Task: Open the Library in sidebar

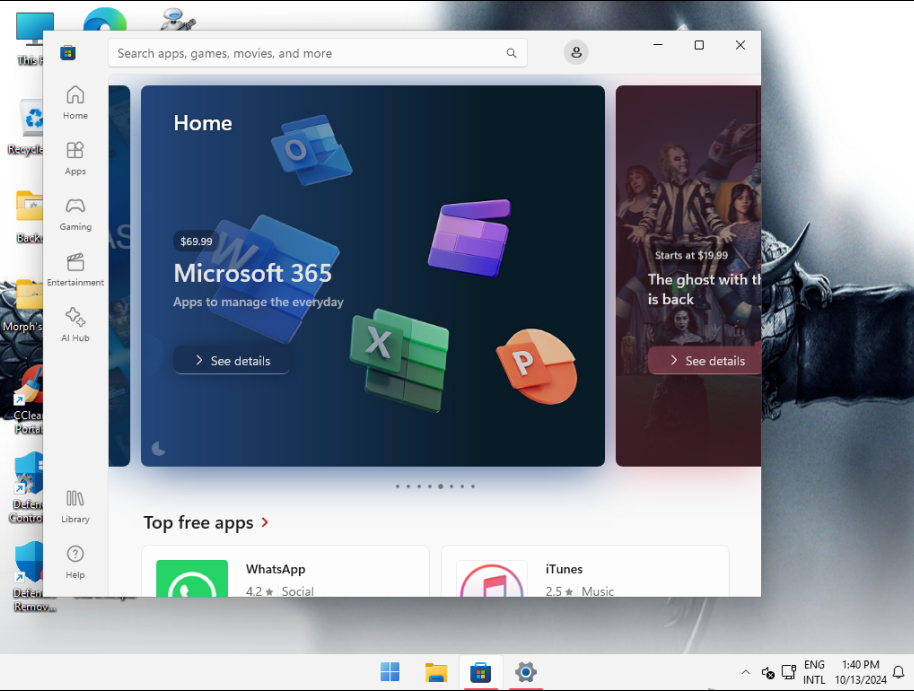Action: [75, 506]
